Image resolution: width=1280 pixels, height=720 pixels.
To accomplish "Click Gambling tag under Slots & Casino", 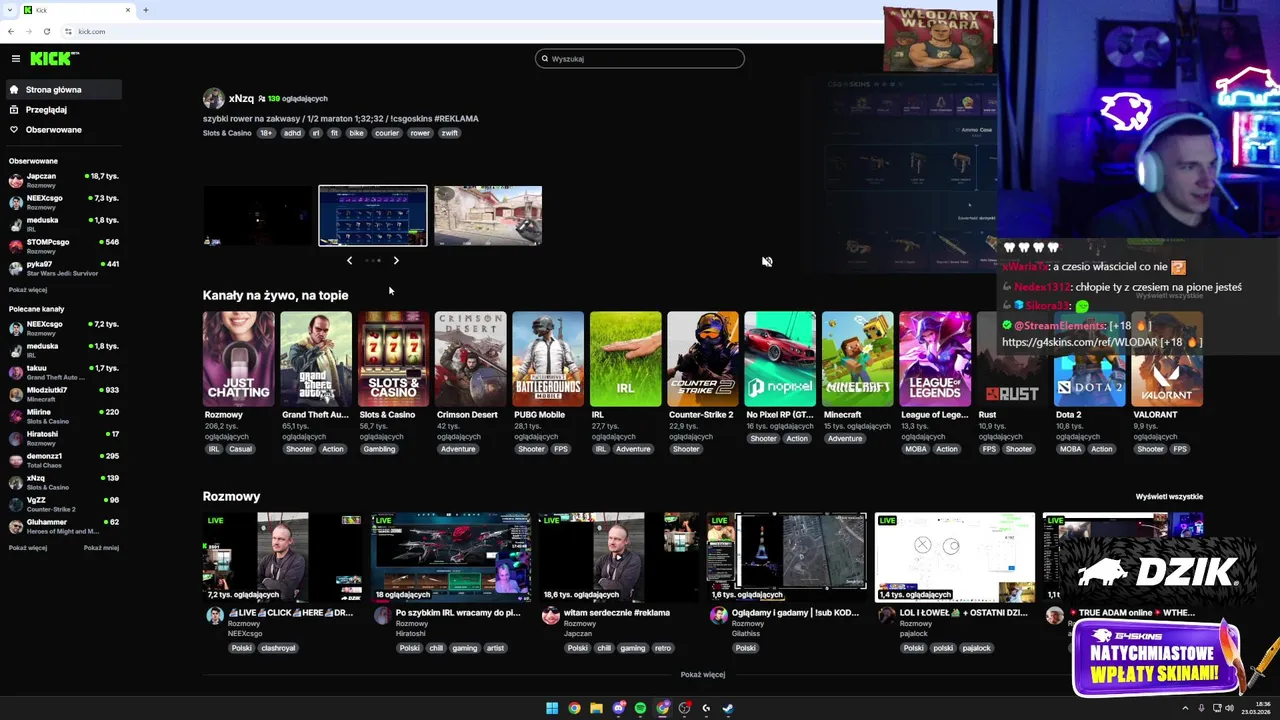I will 379,449.
